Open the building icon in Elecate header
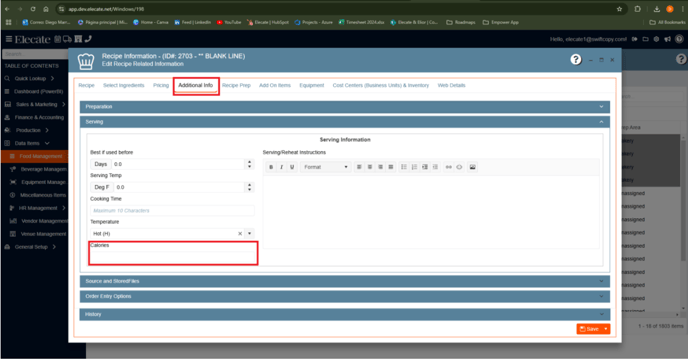Screen dimensions: 688x360 point(78,39)
